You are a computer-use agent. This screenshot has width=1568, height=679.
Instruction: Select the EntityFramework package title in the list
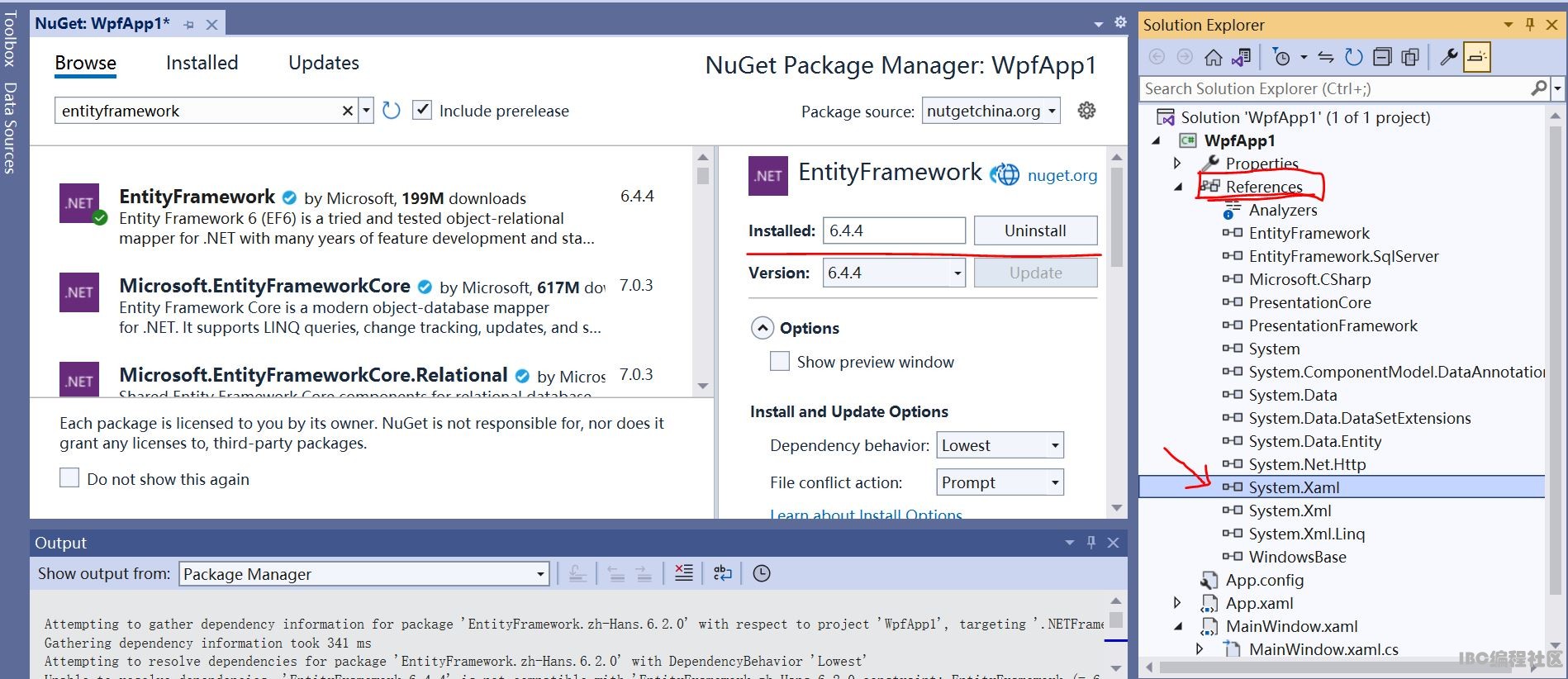(197, 197)
